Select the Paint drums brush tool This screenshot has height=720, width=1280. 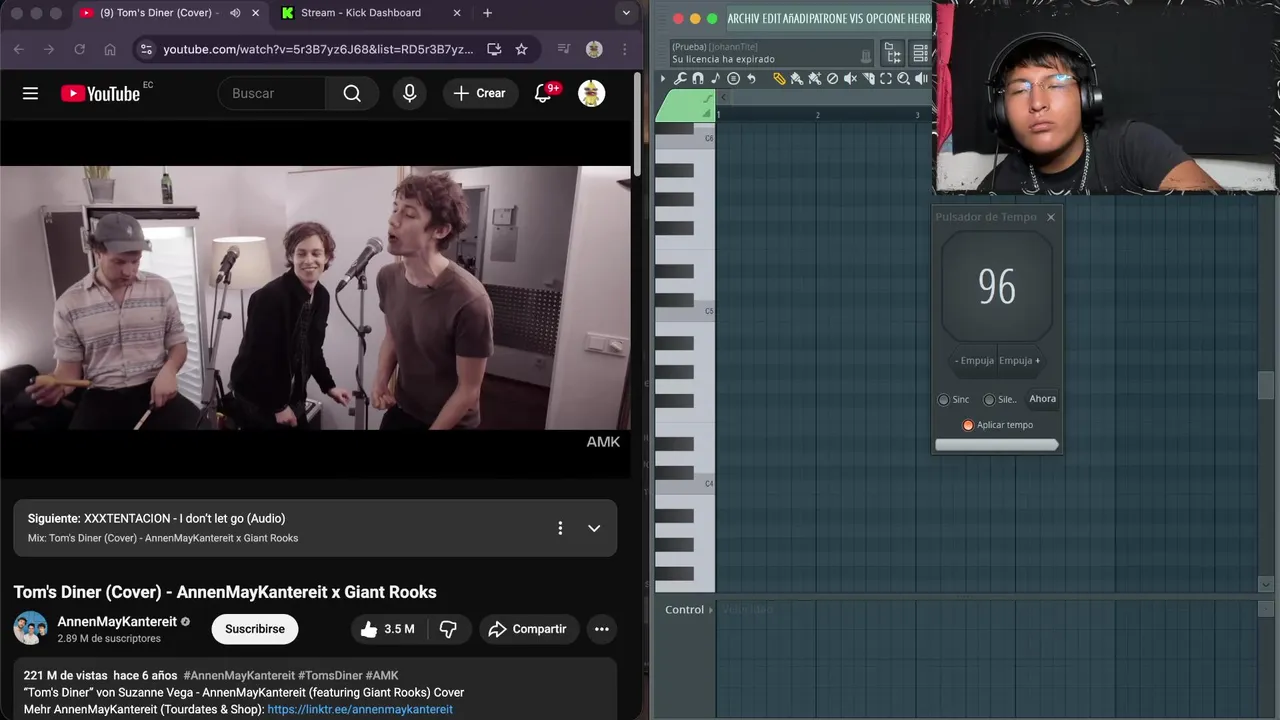(815, 78)
